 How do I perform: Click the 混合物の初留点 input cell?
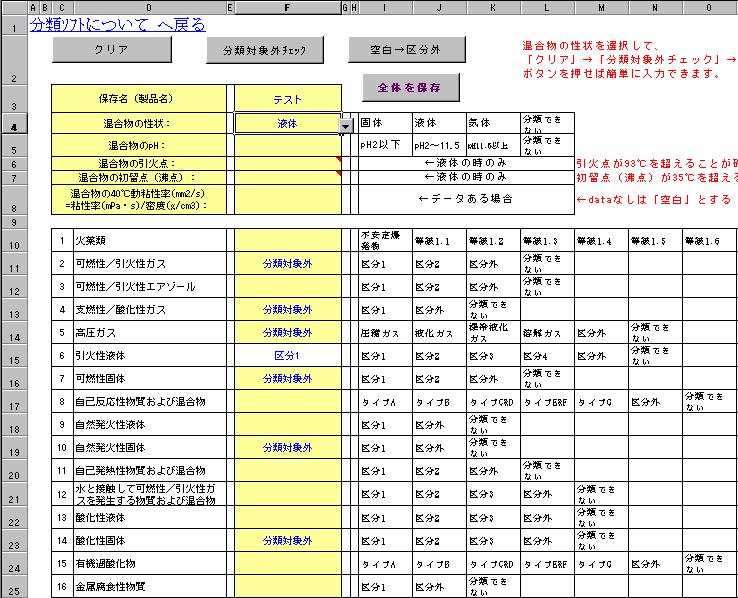click(x=288, y=178)
